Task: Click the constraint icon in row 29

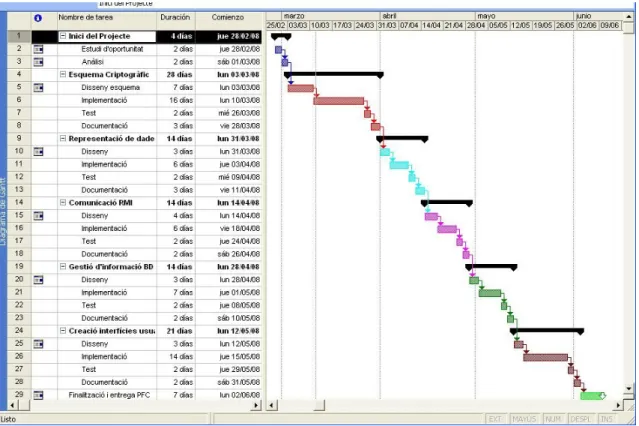Action: coord(38,395)
